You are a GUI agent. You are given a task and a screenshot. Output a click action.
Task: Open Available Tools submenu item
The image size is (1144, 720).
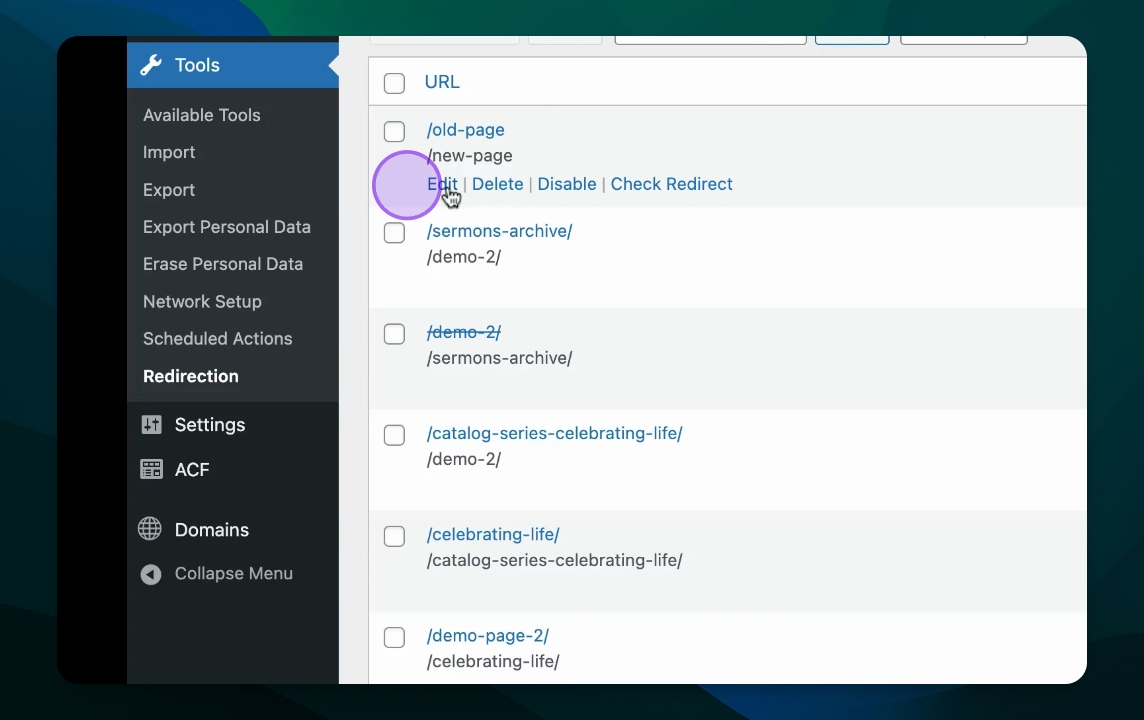point(201,115)
